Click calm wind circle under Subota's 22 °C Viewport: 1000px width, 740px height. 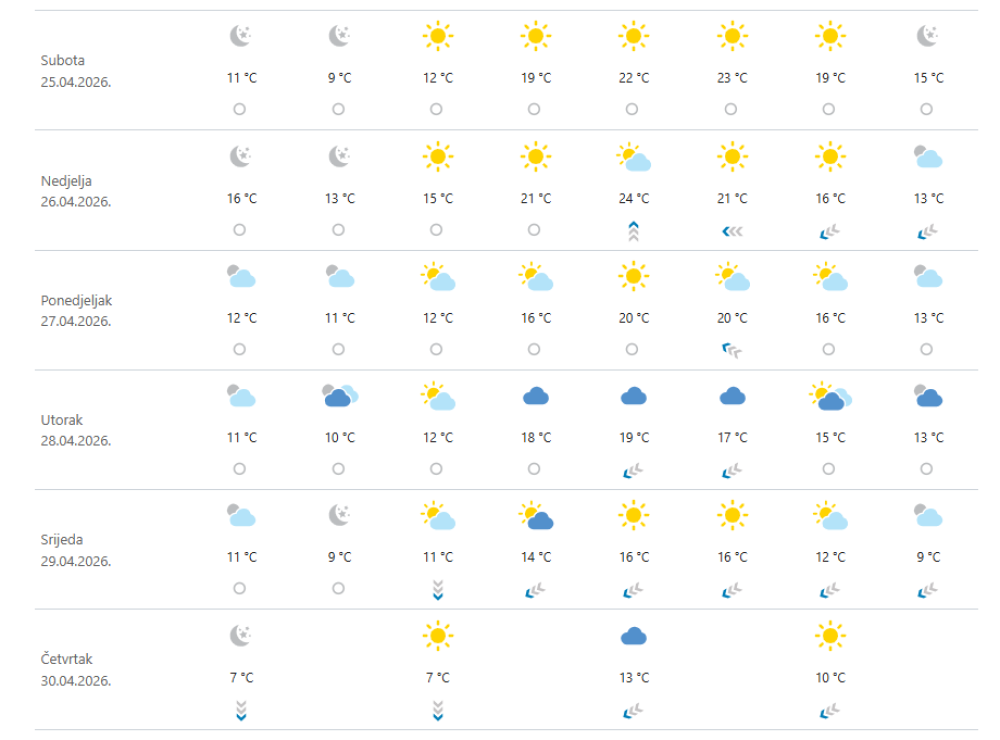(x=632, y=109)
